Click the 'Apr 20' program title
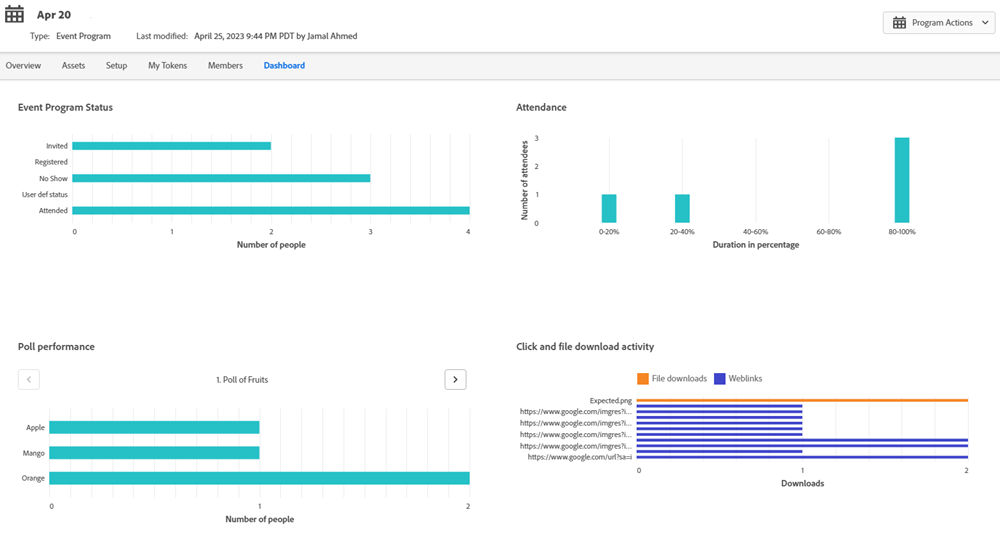 click(x=54, y=15)
